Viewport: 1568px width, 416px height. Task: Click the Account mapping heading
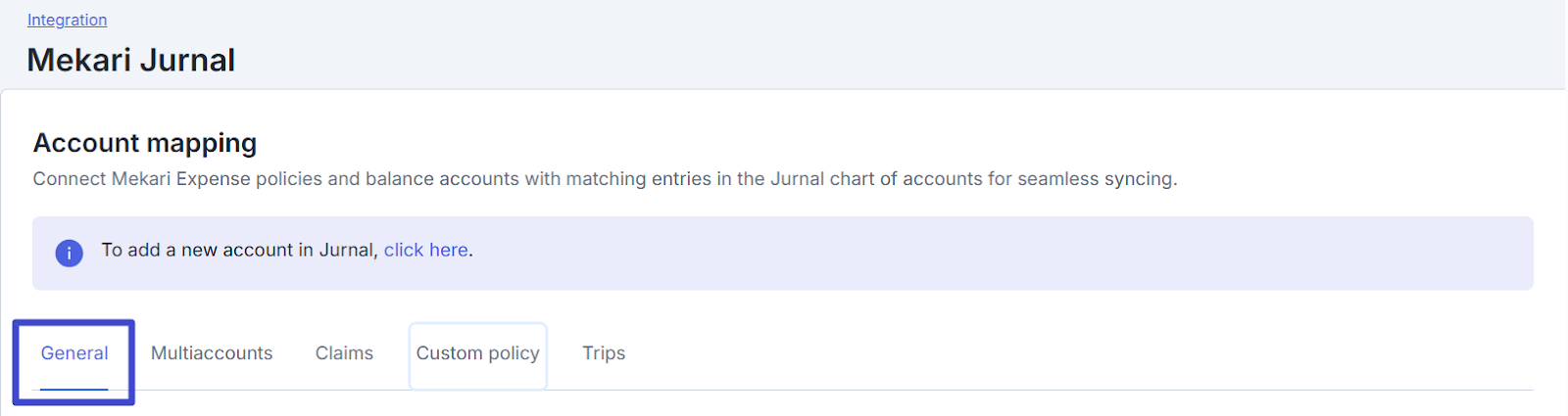145,143
